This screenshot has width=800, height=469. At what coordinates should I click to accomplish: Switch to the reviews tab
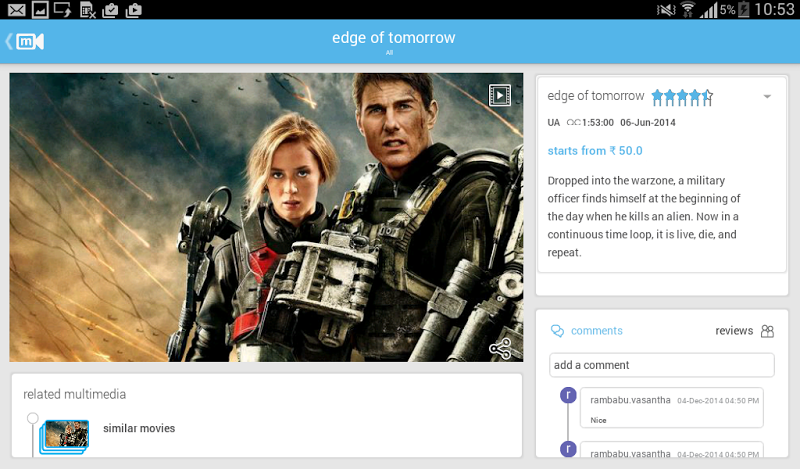(x=734, y=331)
